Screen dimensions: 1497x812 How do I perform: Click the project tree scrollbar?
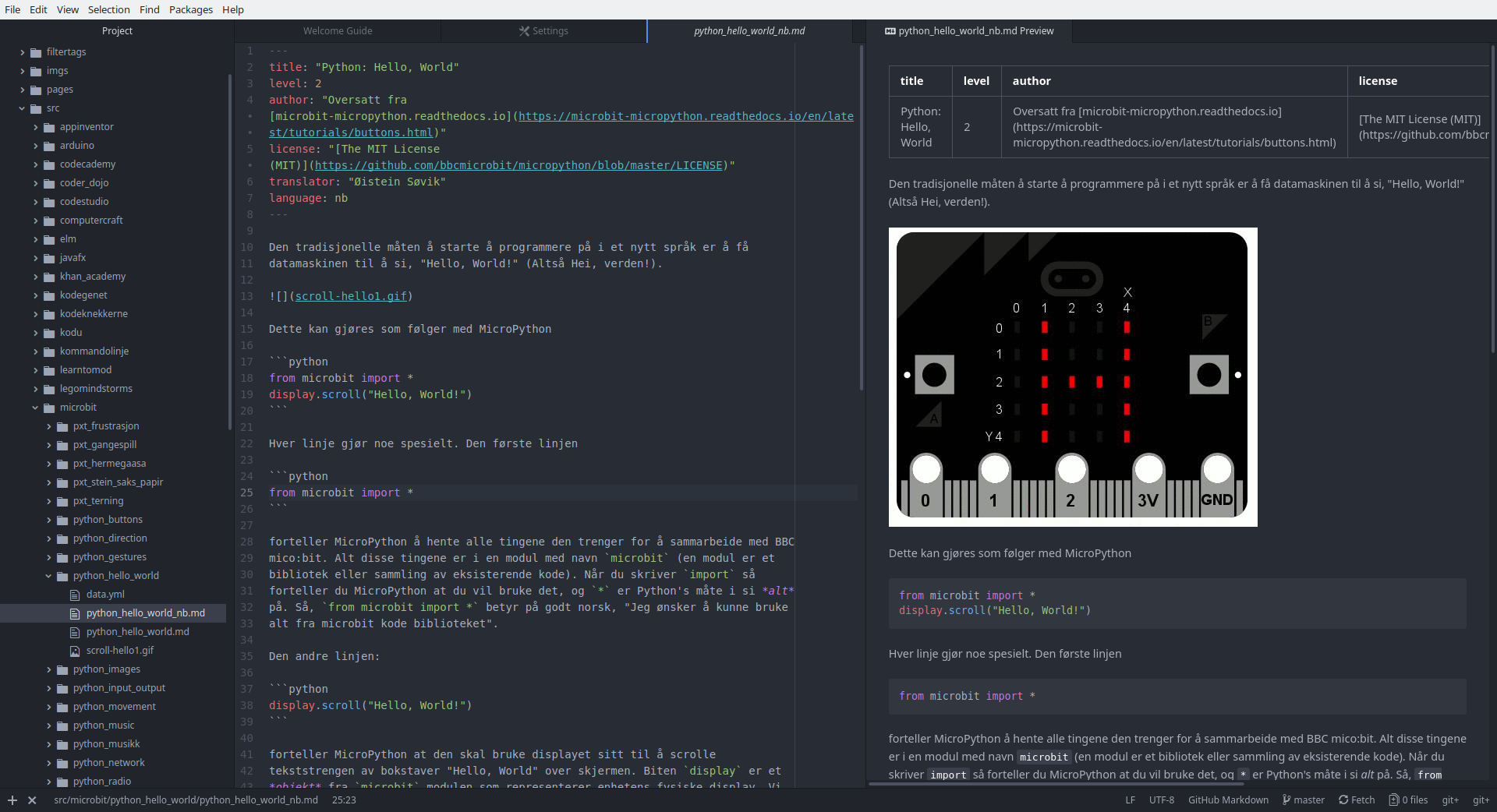pos(229,251)
